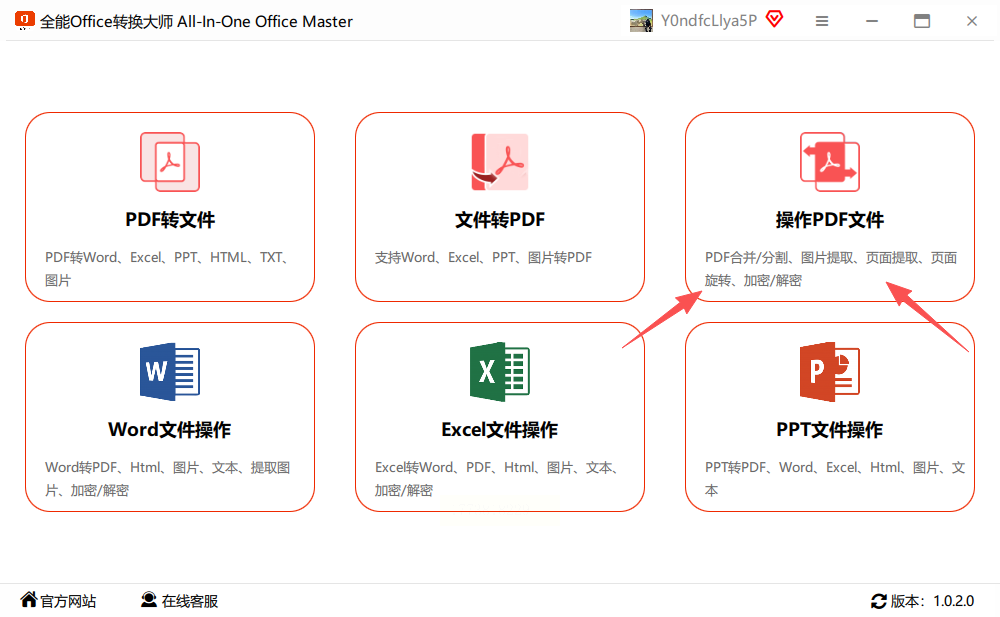Click description PDF合并/分割、图片提取
The height and width of the screenshot is (617, 1000).
coord(830,269)
